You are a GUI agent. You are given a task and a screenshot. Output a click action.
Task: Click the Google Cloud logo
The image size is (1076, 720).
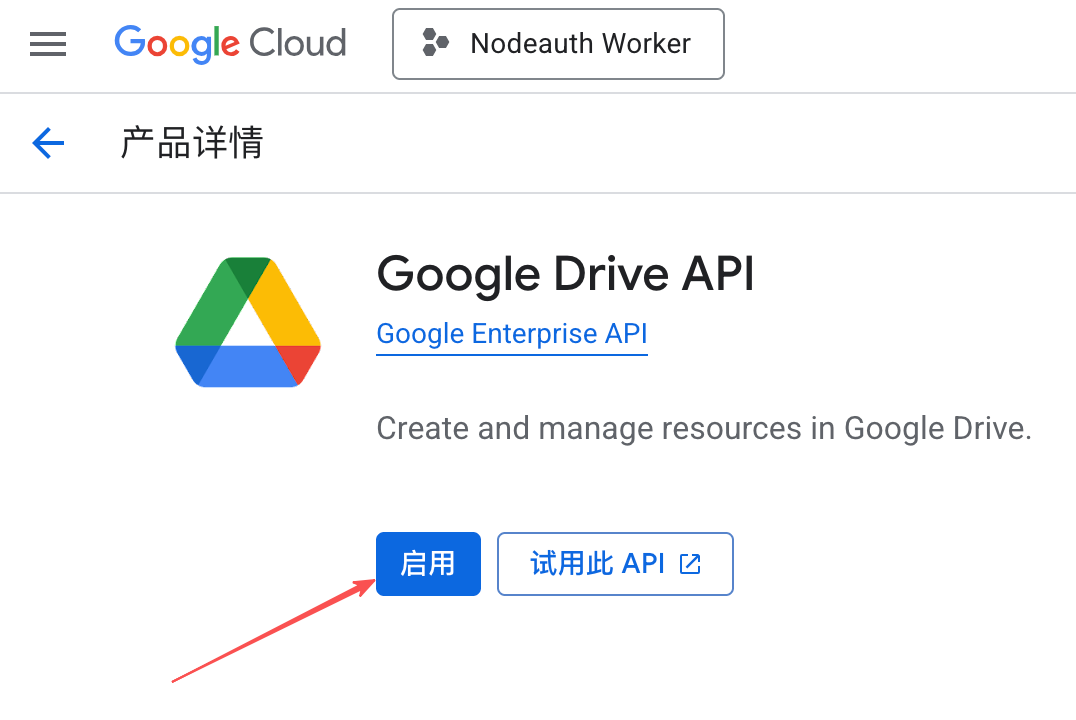coord(230,44)
